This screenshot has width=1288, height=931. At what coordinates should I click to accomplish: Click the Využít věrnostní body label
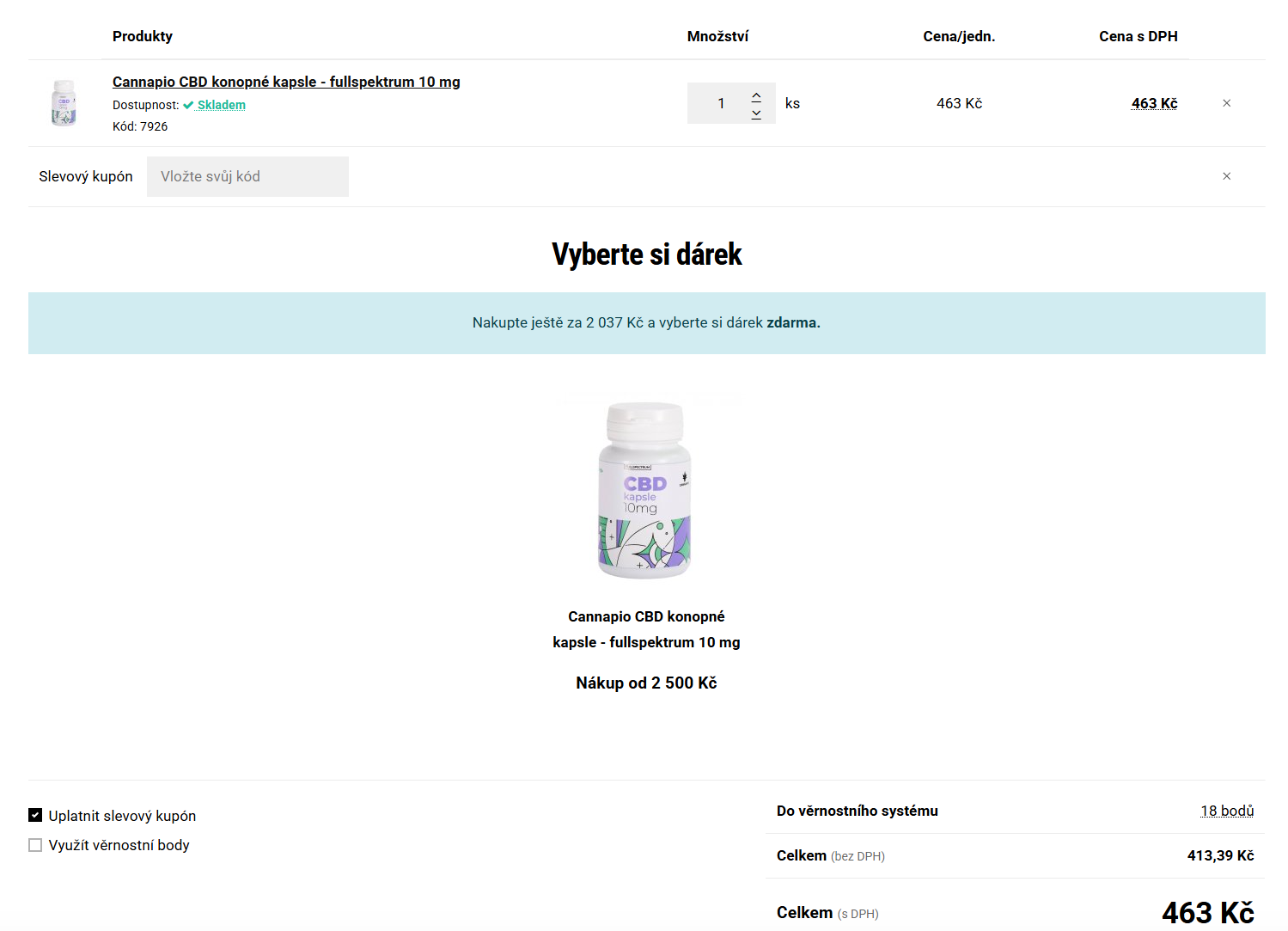(119, 845)
